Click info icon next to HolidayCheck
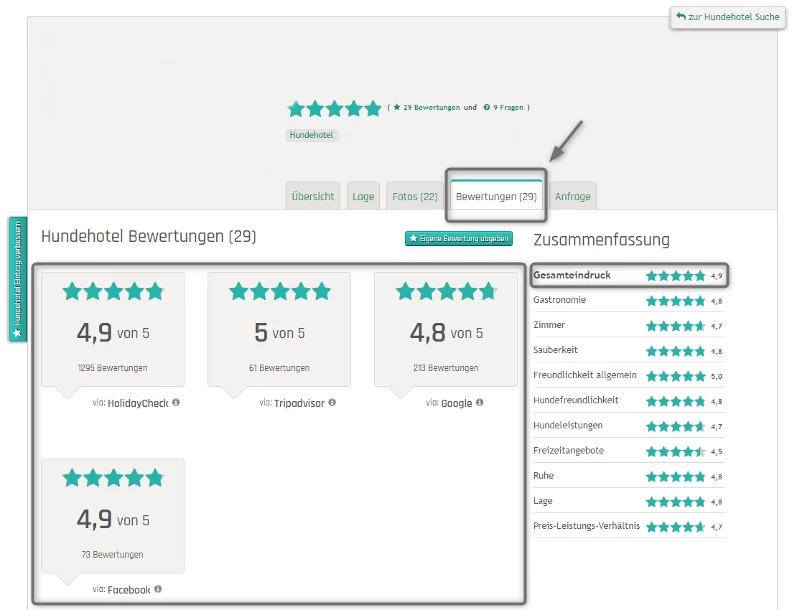The width and height of the screenshot is (792, 610). tap(176, 403)
